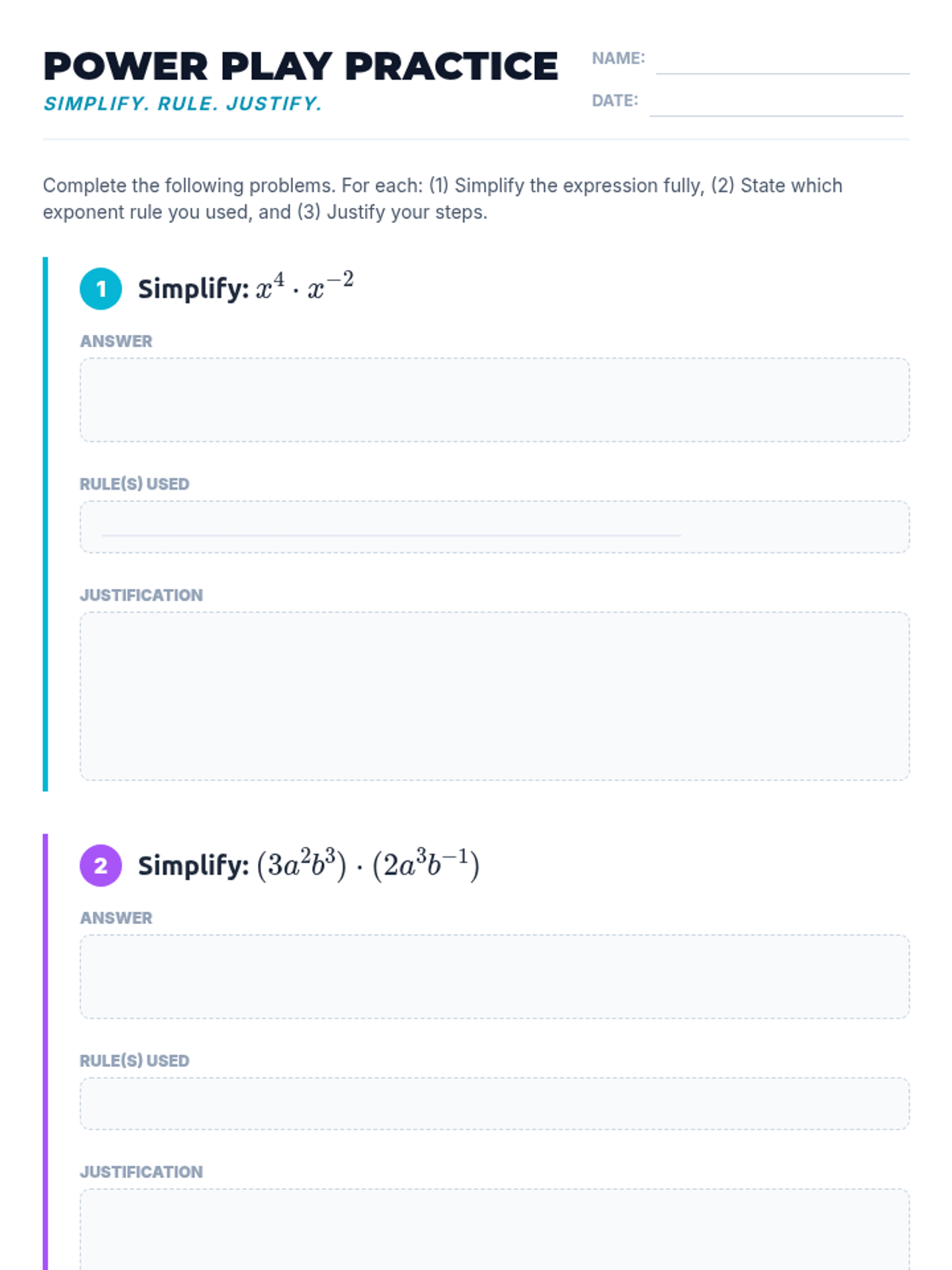Click problem 2's RULE(S) USED label
Screen dimensions: 952x1270
(x=134, y=1060)
